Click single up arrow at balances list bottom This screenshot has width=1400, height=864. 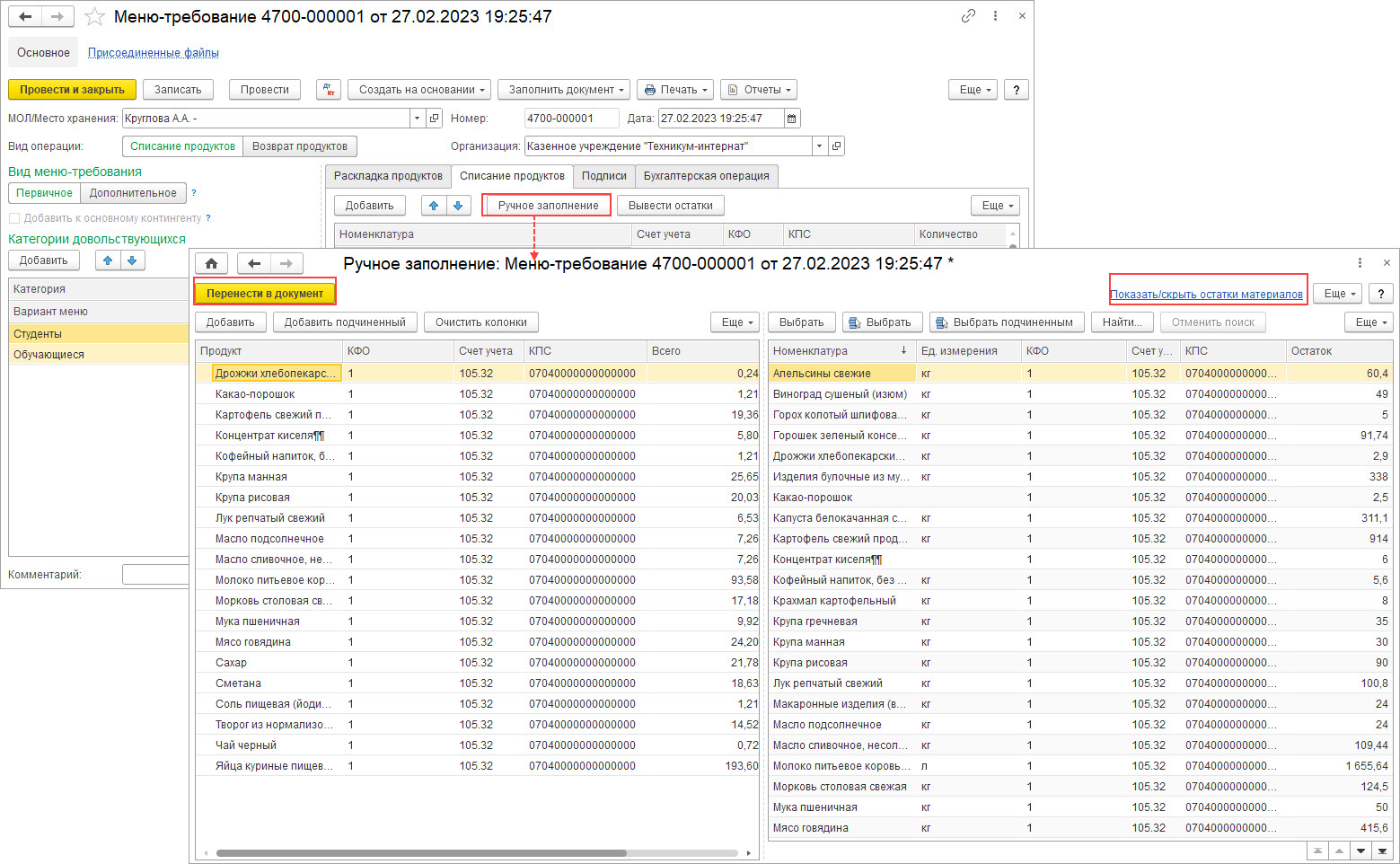1339,851
